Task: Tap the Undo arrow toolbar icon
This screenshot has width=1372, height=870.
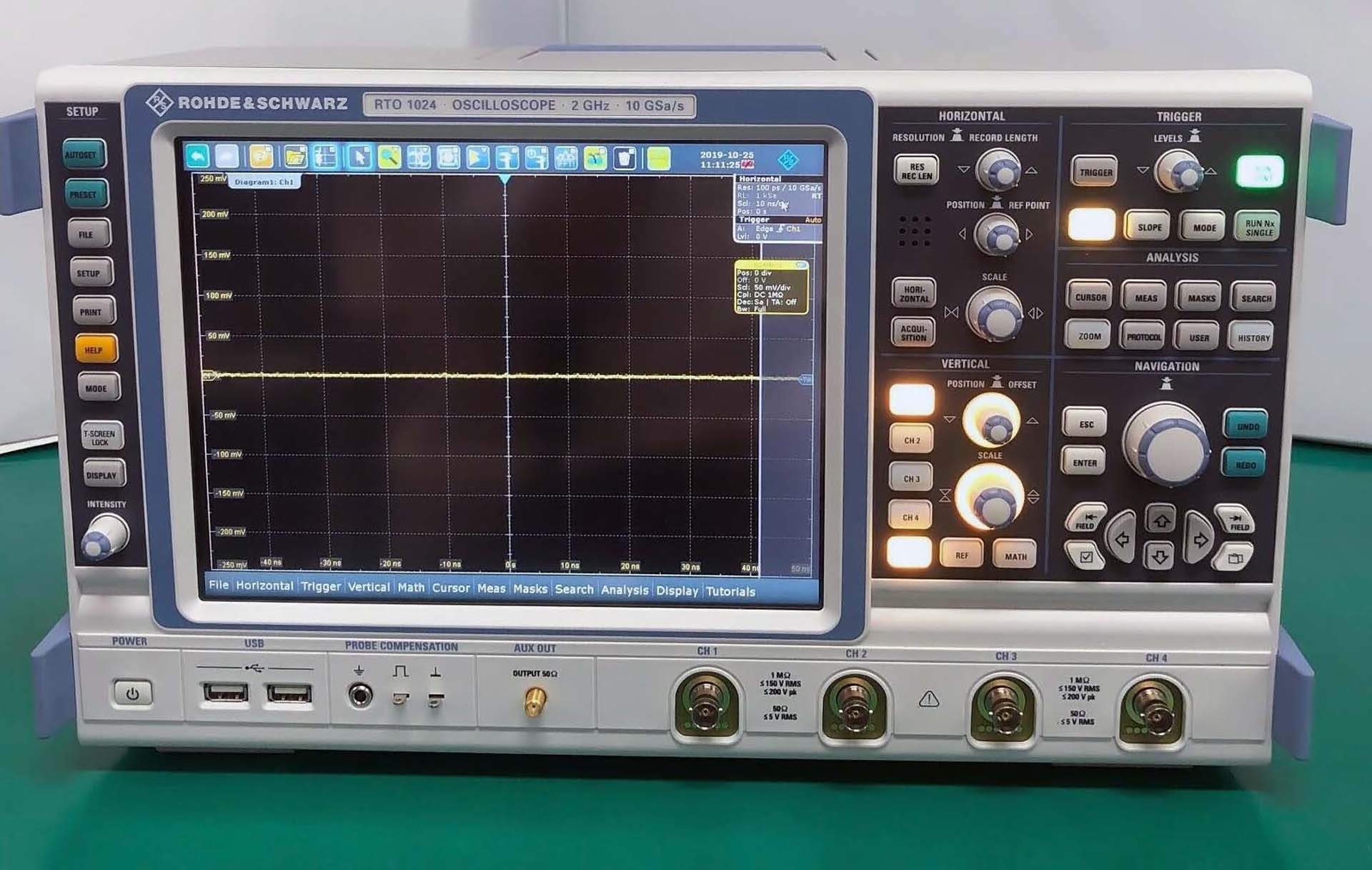Action: click(x=198, y=156)
